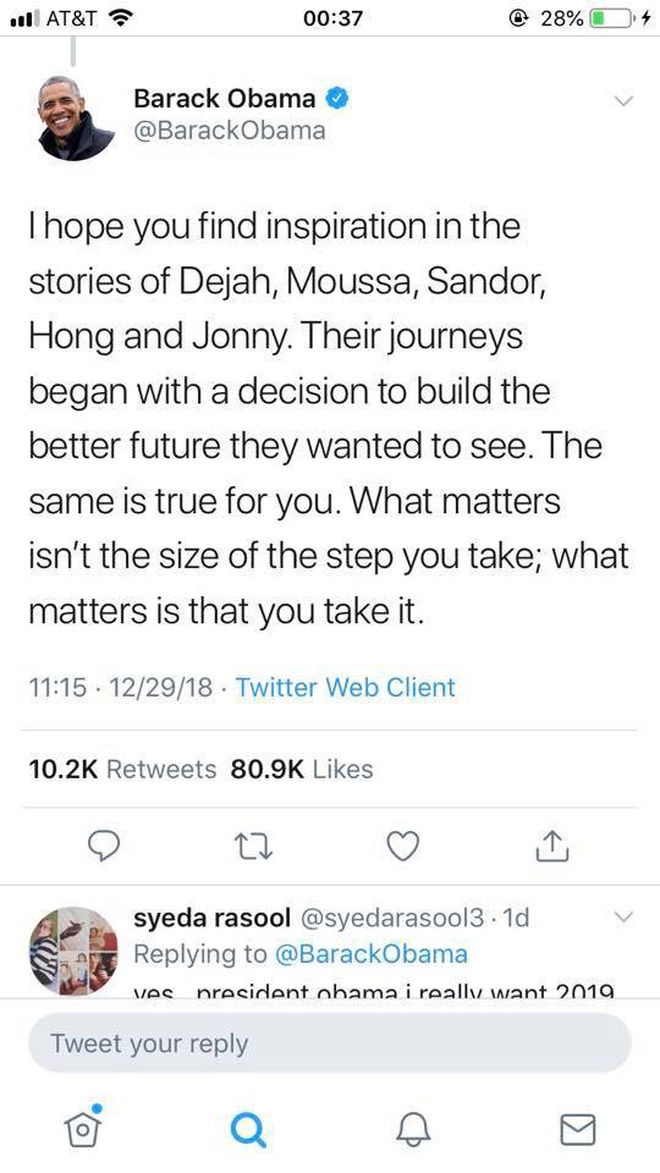This screenshot has height=1173, width=660.
Task: Tap the verified badge beside Barack Obama
Action: click(339, 98)
